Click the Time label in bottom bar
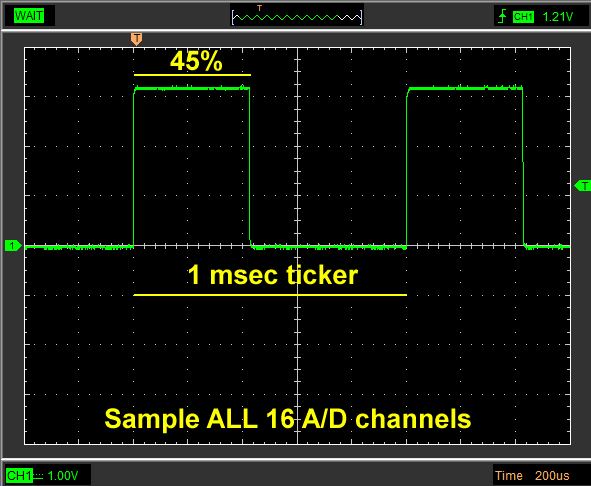 508,475
